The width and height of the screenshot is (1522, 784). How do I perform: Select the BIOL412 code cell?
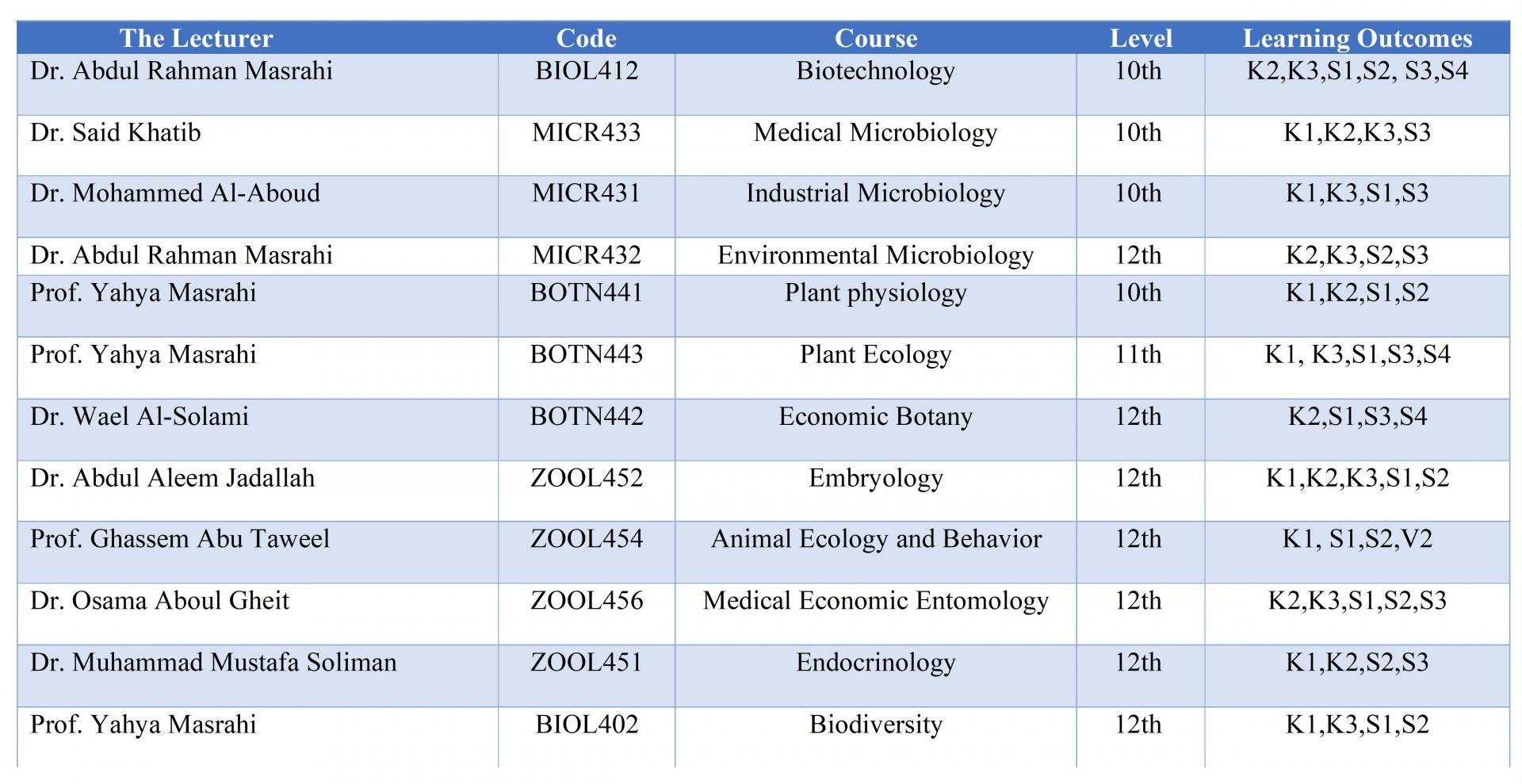(x=586, y=71)
